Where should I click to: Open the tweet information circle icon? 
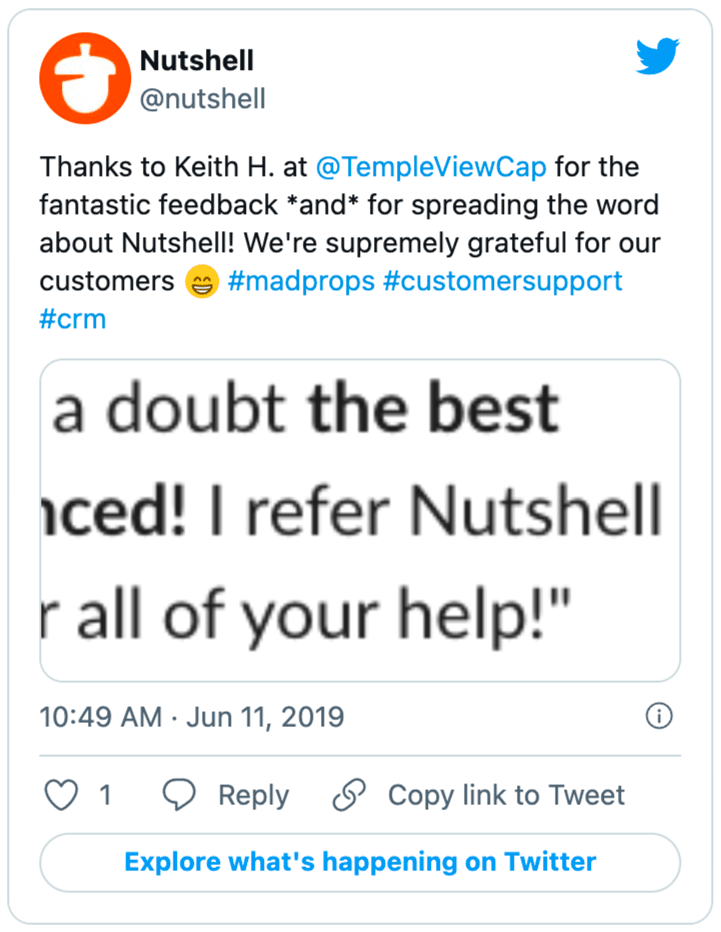[x=660, y=717]
